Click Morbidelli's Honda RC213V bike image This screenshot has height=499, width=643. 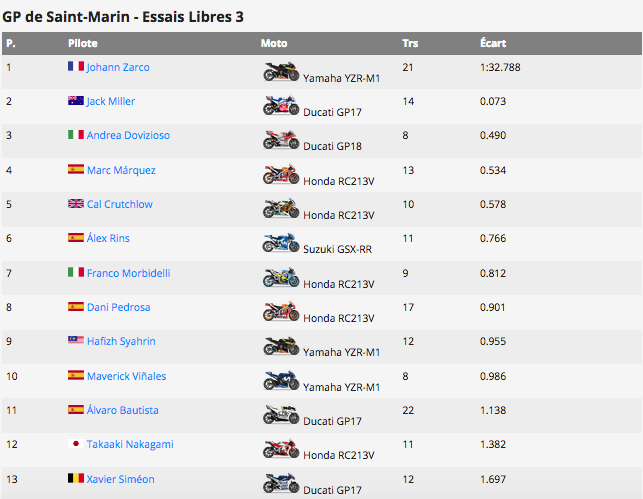coord(281,278)
